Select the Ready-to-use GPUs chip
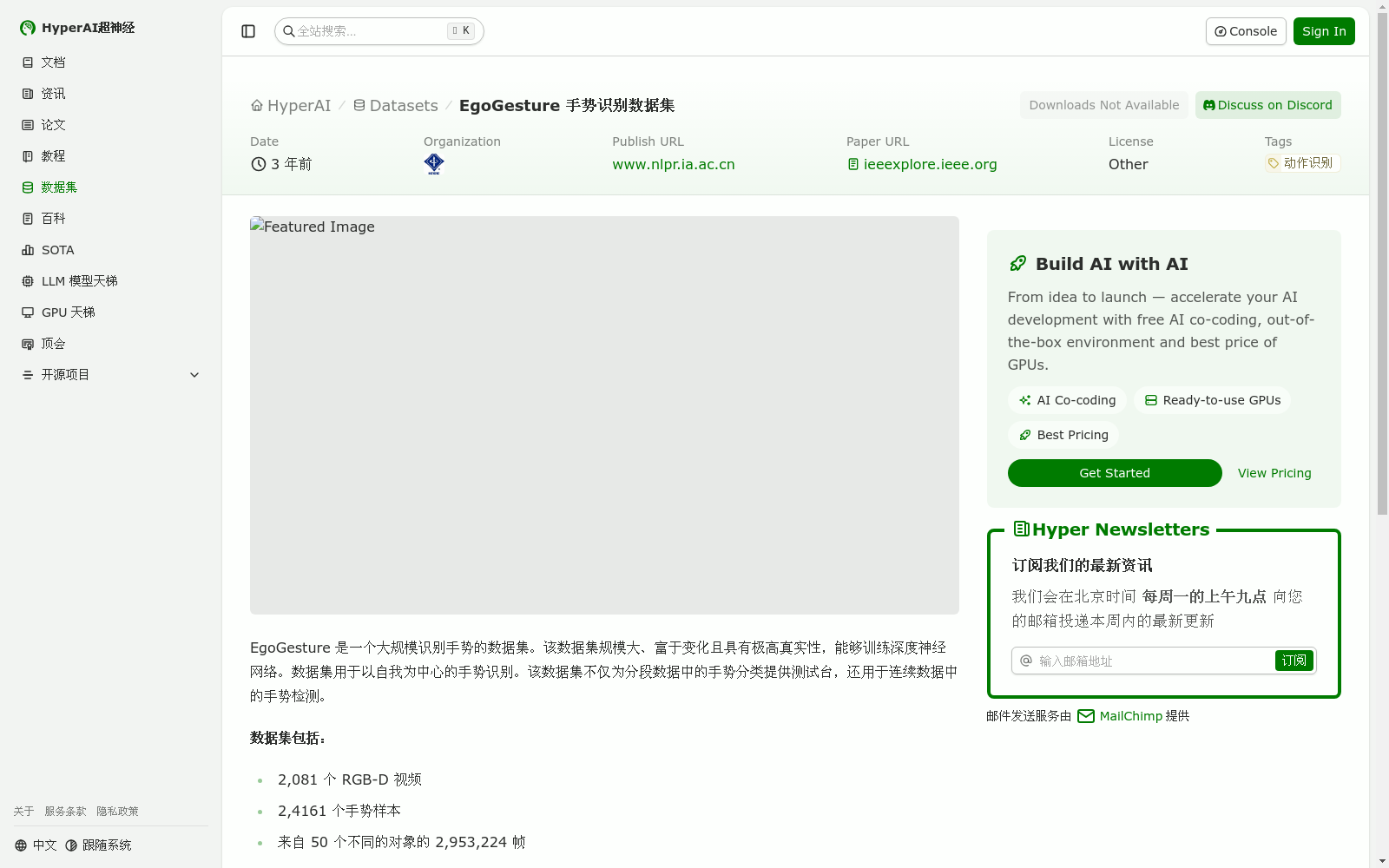 pos(1213,400)
